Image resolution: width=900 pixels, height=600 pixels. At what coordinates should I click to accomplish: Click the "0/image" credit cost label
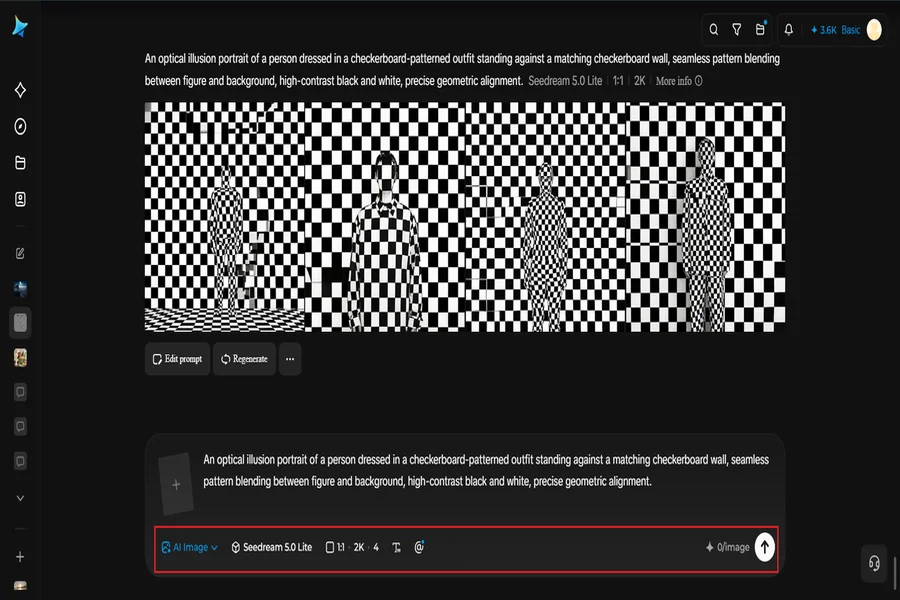pyautogui.click(x=727, y=547)
